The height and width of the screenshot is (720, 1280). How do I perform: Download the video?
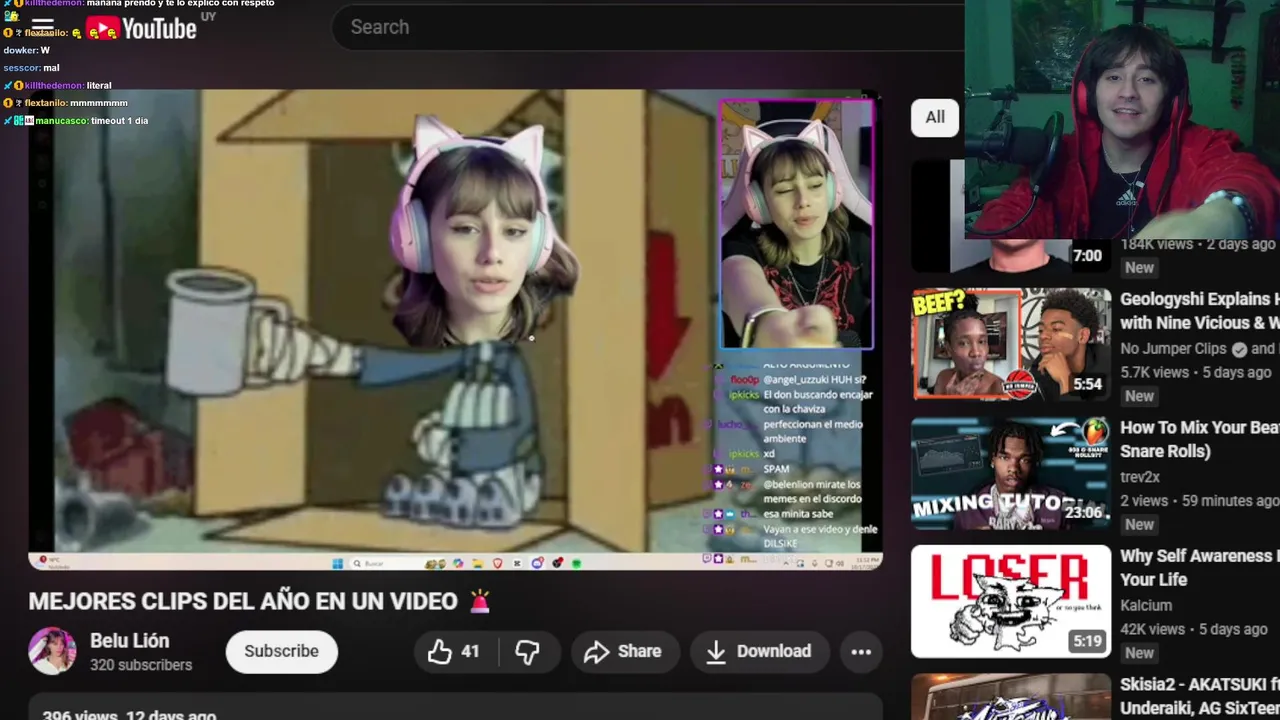click(x=759, y=651)
